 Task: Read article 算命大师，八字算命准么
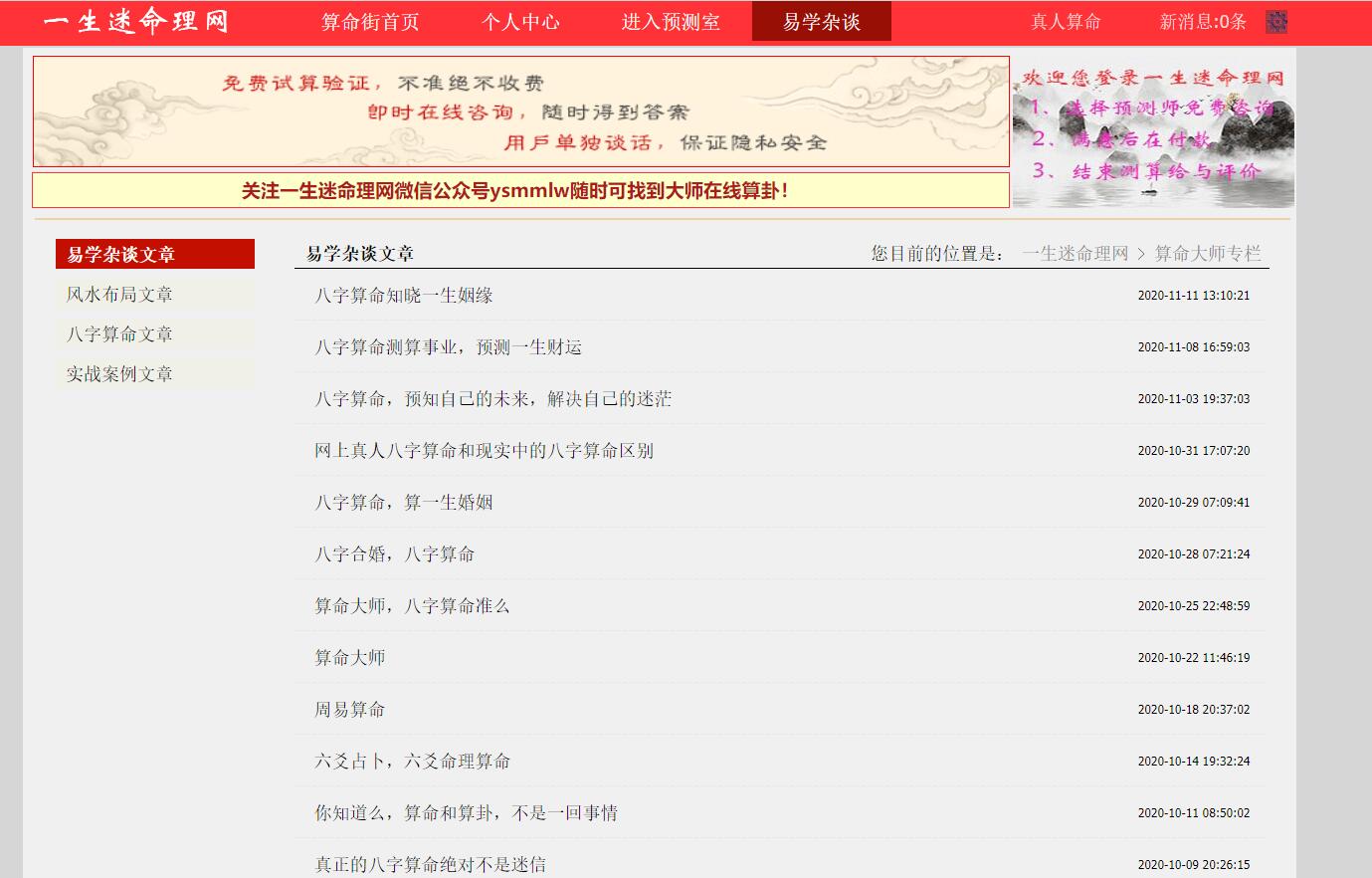coord(412,605)
